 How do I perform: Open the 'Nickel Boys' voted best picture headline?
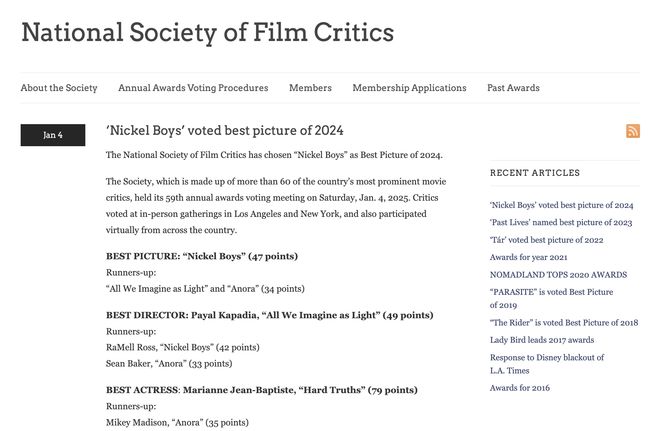click(x=225, y=131)
